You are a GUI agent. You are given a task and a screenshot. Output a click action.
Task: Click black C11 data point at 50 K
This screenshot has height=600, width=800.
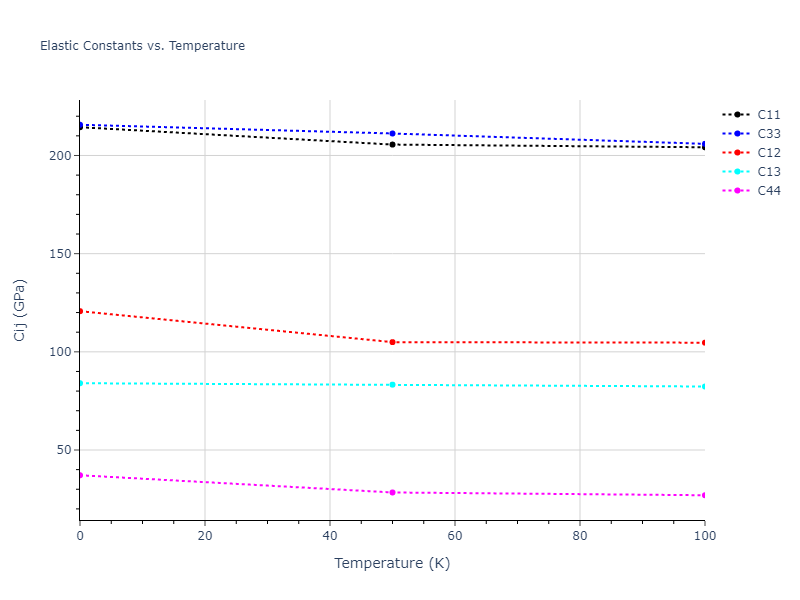click(x=392, y=145)
